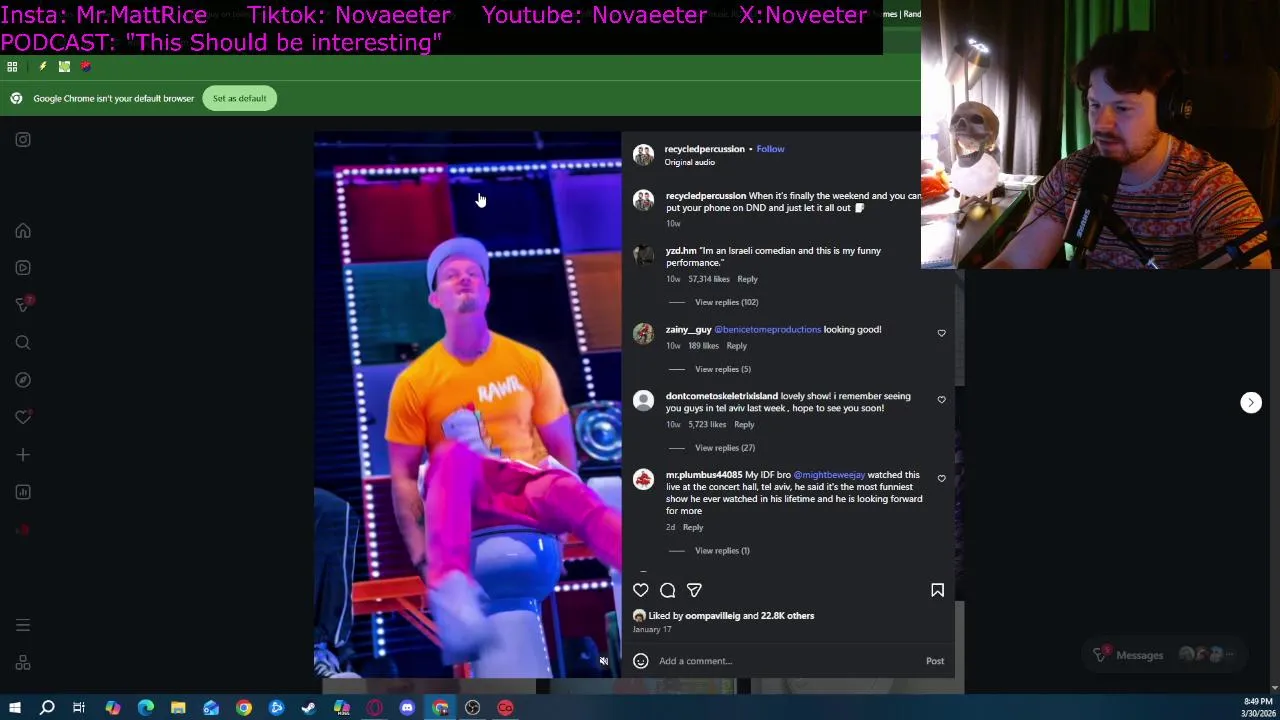
Task: Follow recycledpercussion
Action: coord(770,149)
